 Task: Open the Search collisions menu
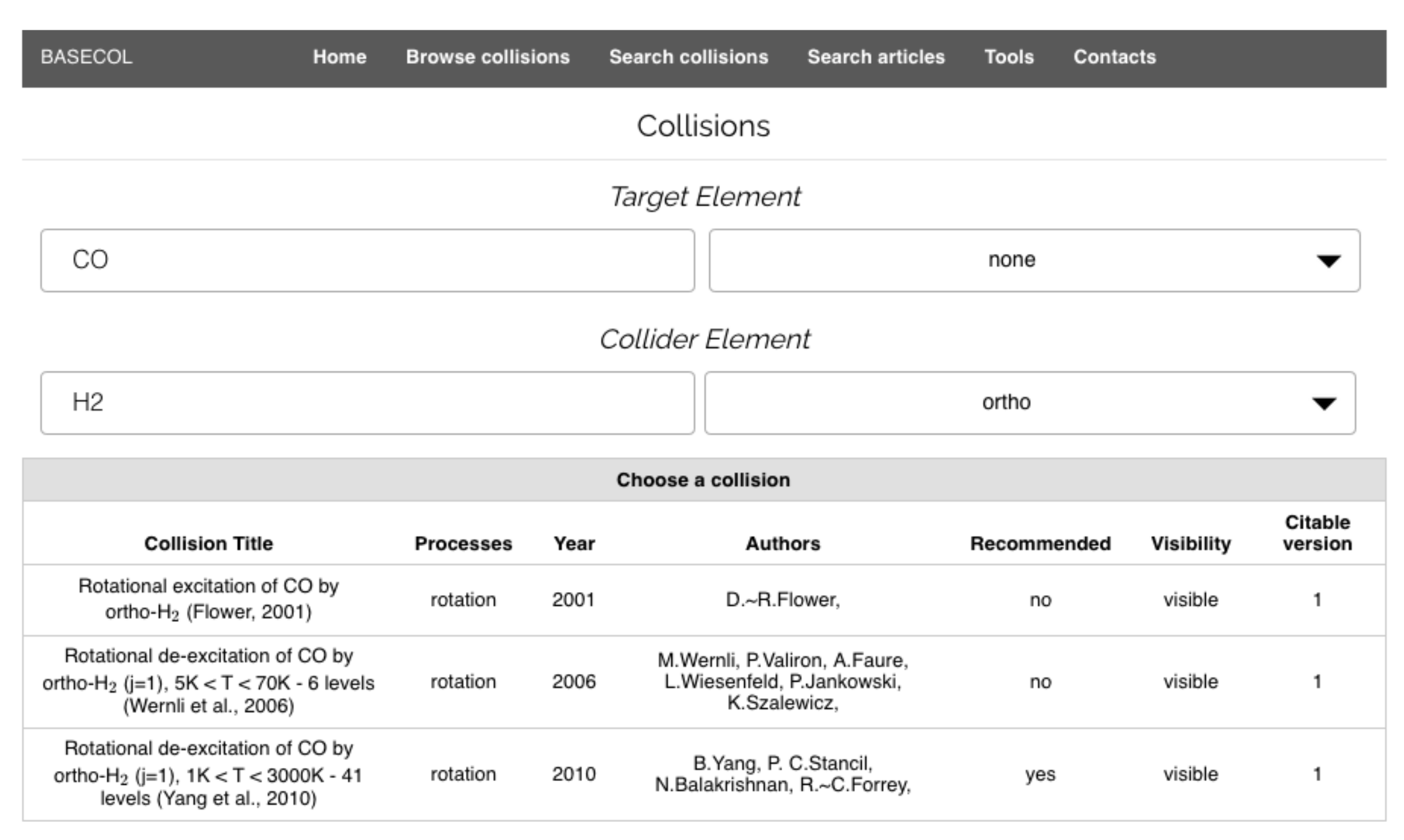(x=688, y=57)
